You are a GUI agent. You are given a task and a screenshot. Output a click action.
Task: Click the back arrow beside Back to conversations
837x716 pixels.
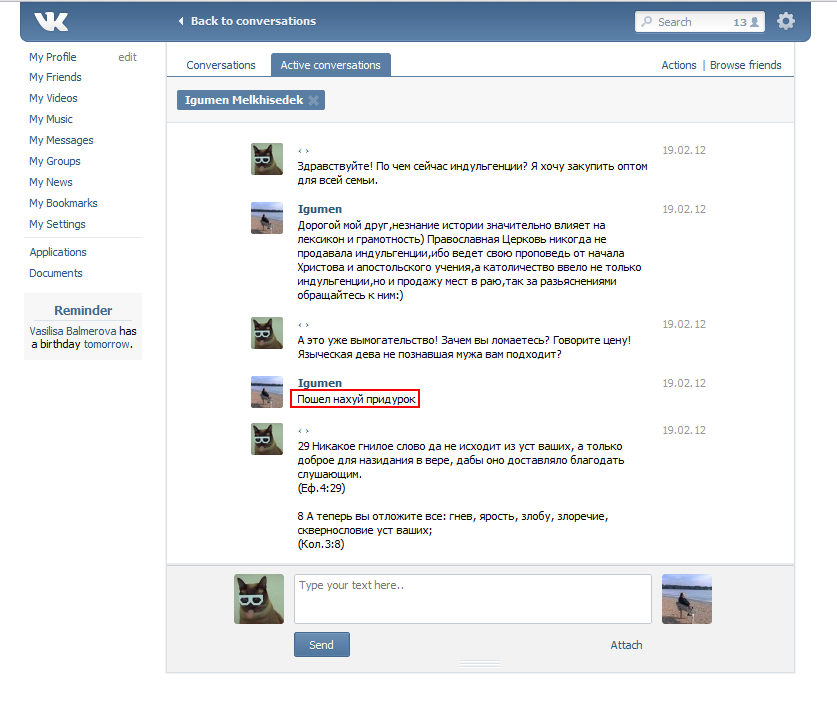pyautogui.click(x=181, y=21)
